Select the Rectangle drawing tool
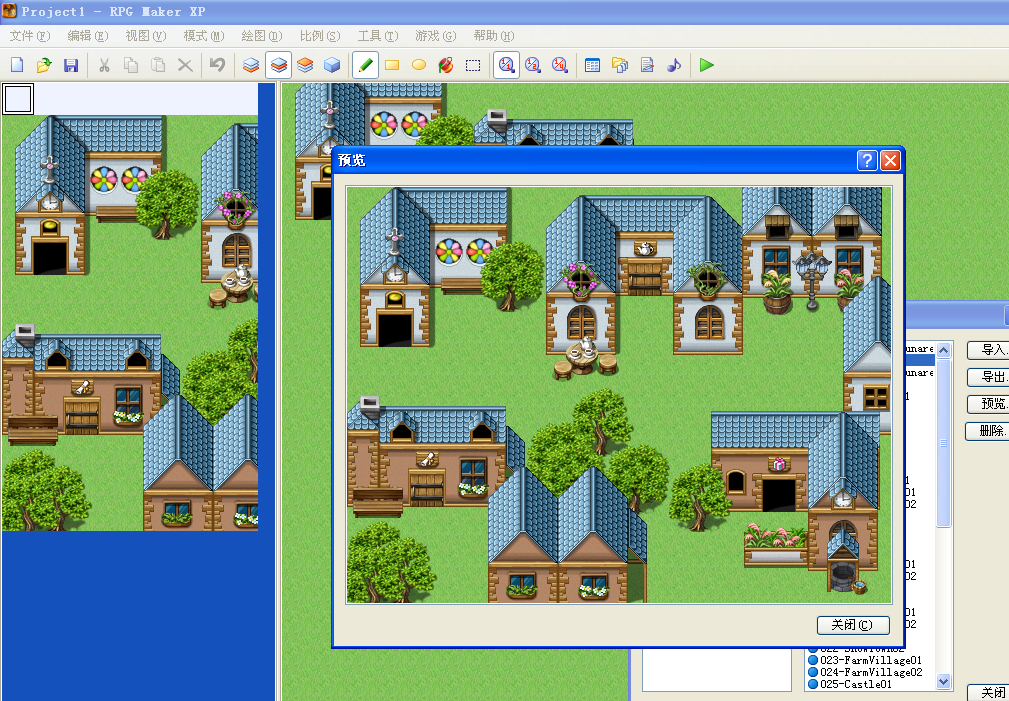This screenshot has height=701, width=1009. pyautogui.click(x=392, y=65)
